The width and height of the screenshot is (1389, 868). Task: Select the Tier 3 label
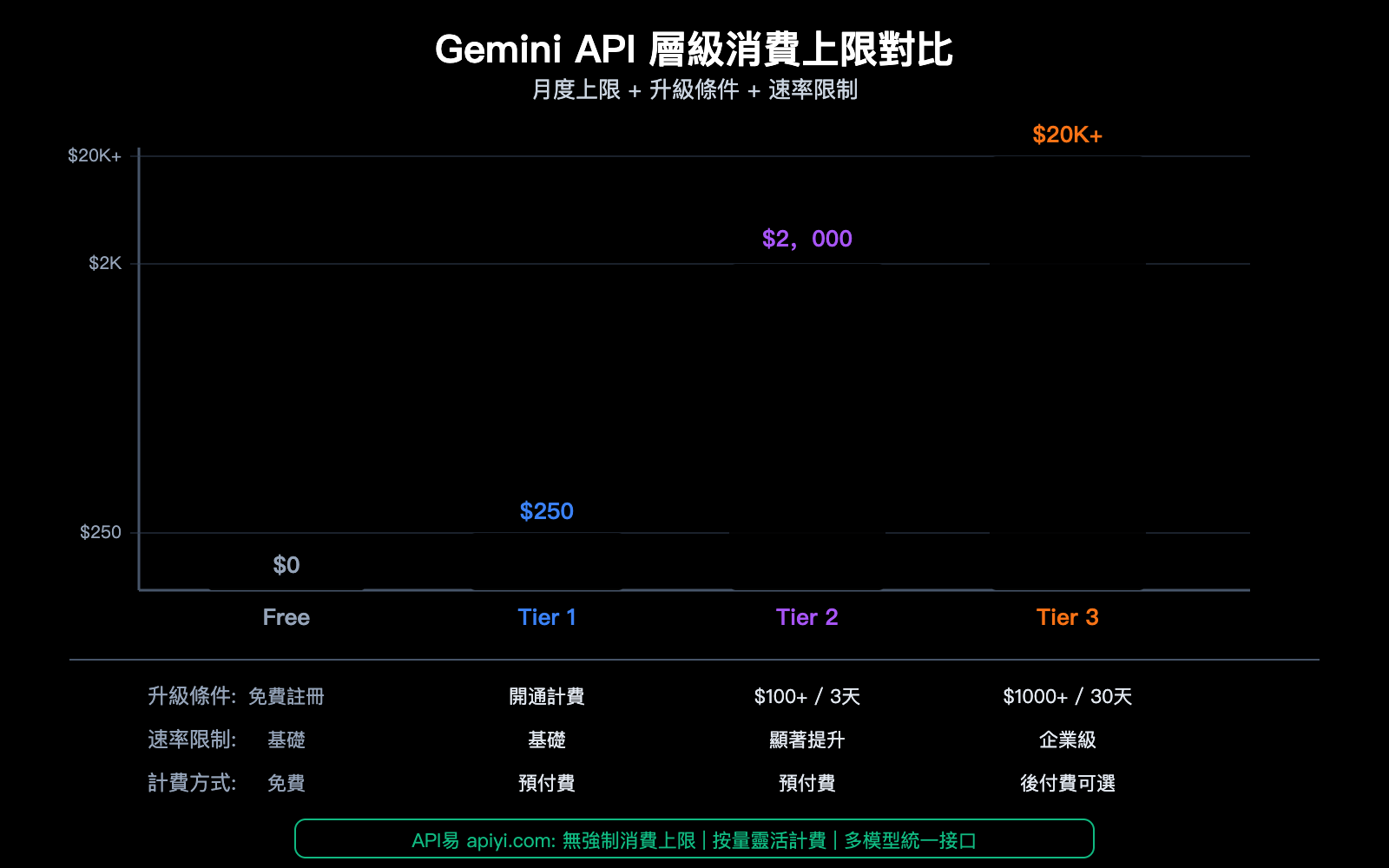pos(1067,617)
